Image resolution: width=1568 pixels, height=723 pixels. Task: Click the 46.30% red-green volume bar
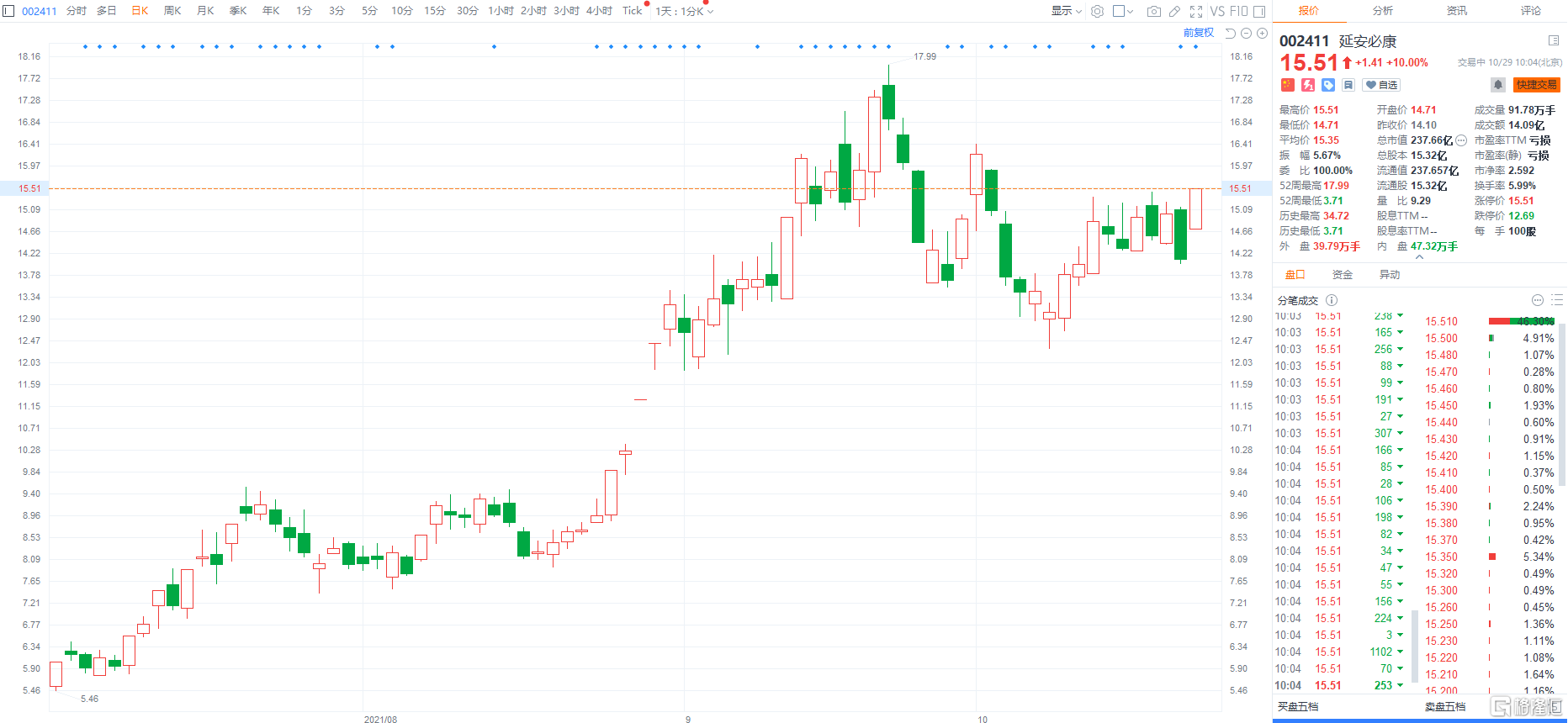[x=1522, y=321]
